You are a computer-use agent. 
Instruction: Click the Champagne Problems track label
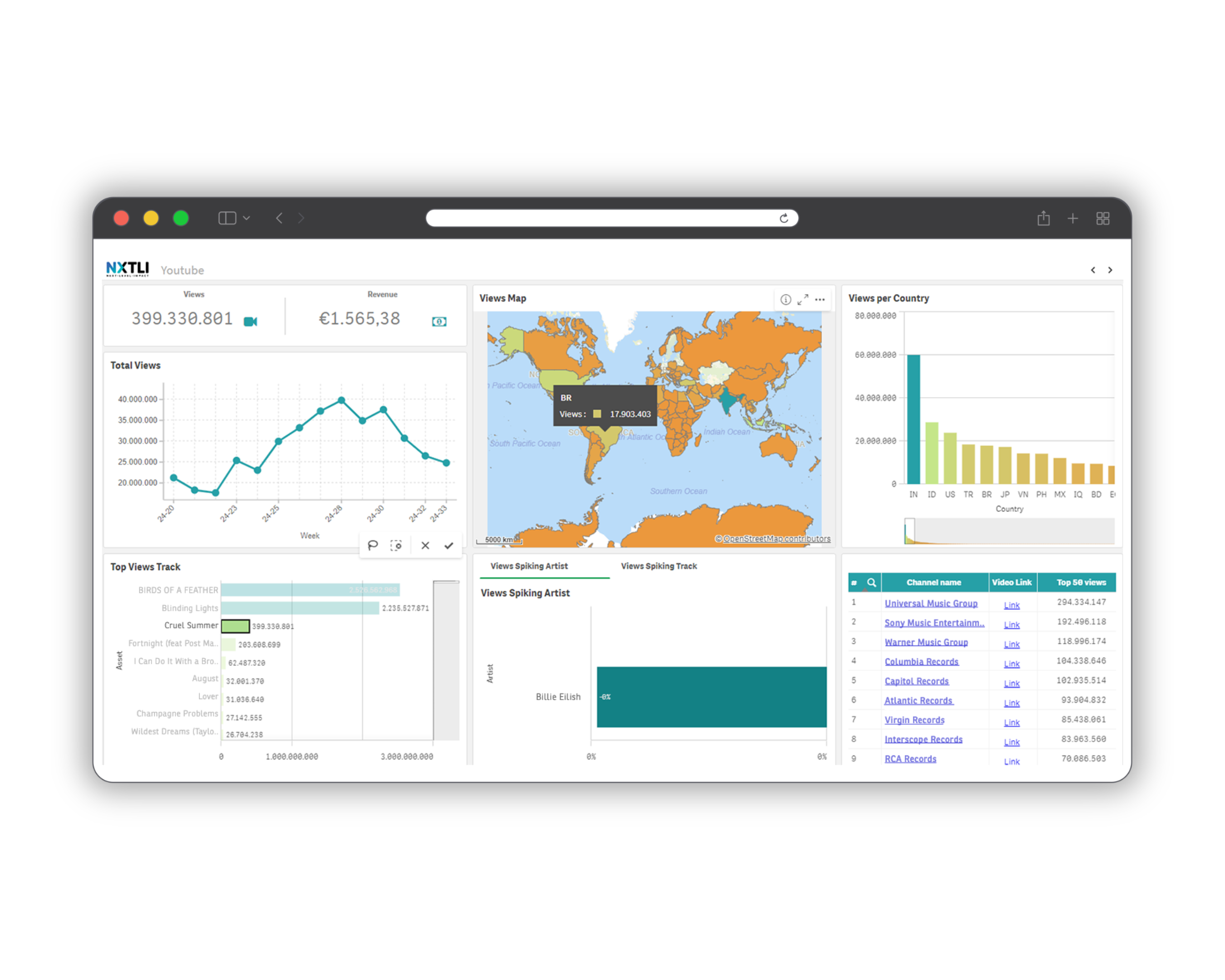176,714
